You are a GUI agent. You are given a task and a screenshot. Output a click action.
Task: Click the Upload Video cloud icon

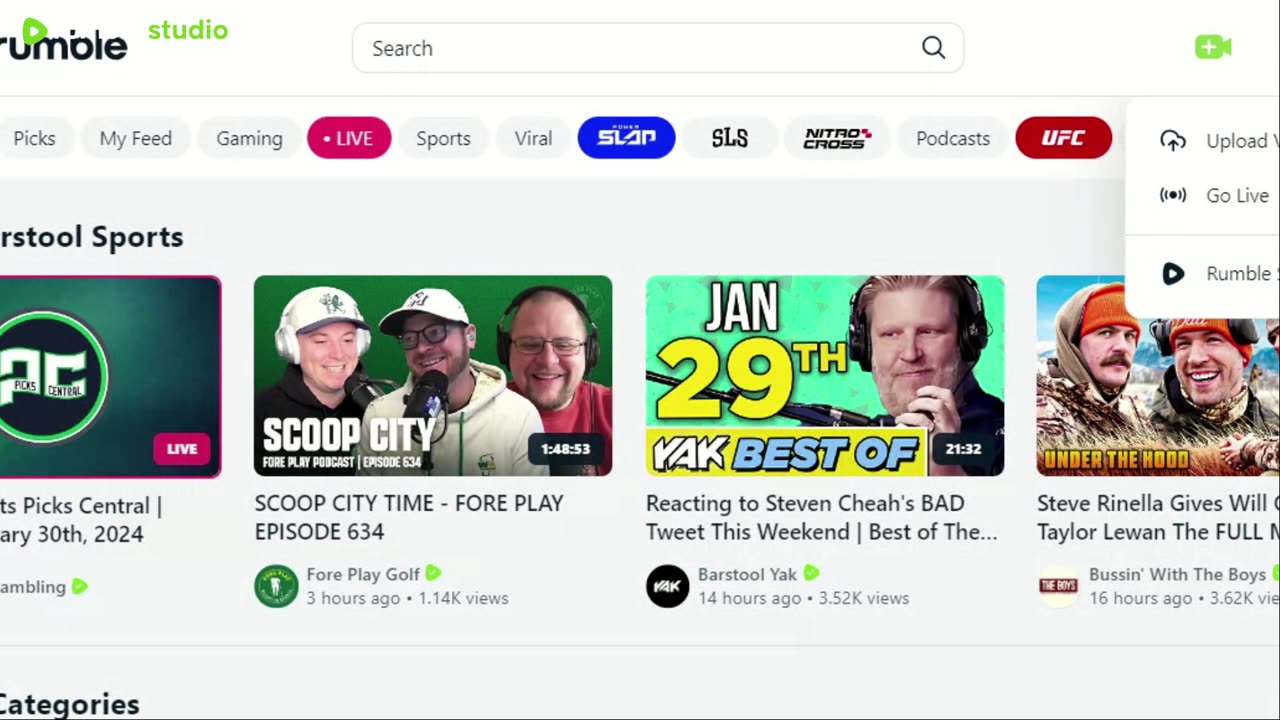(x=1173, y=141)
